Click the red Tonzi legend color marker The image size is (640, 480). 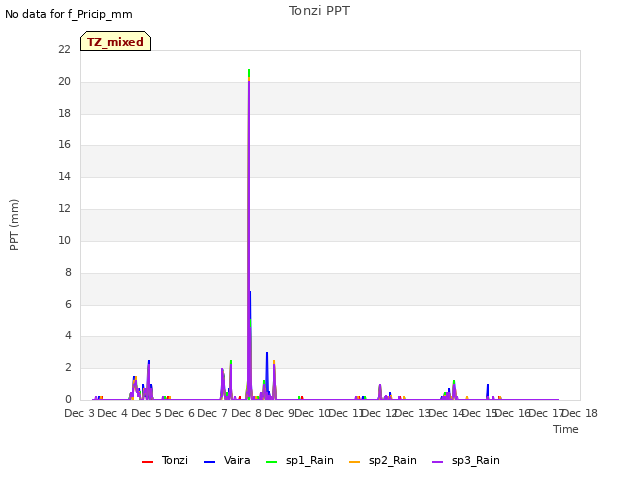tap(147, 462)
